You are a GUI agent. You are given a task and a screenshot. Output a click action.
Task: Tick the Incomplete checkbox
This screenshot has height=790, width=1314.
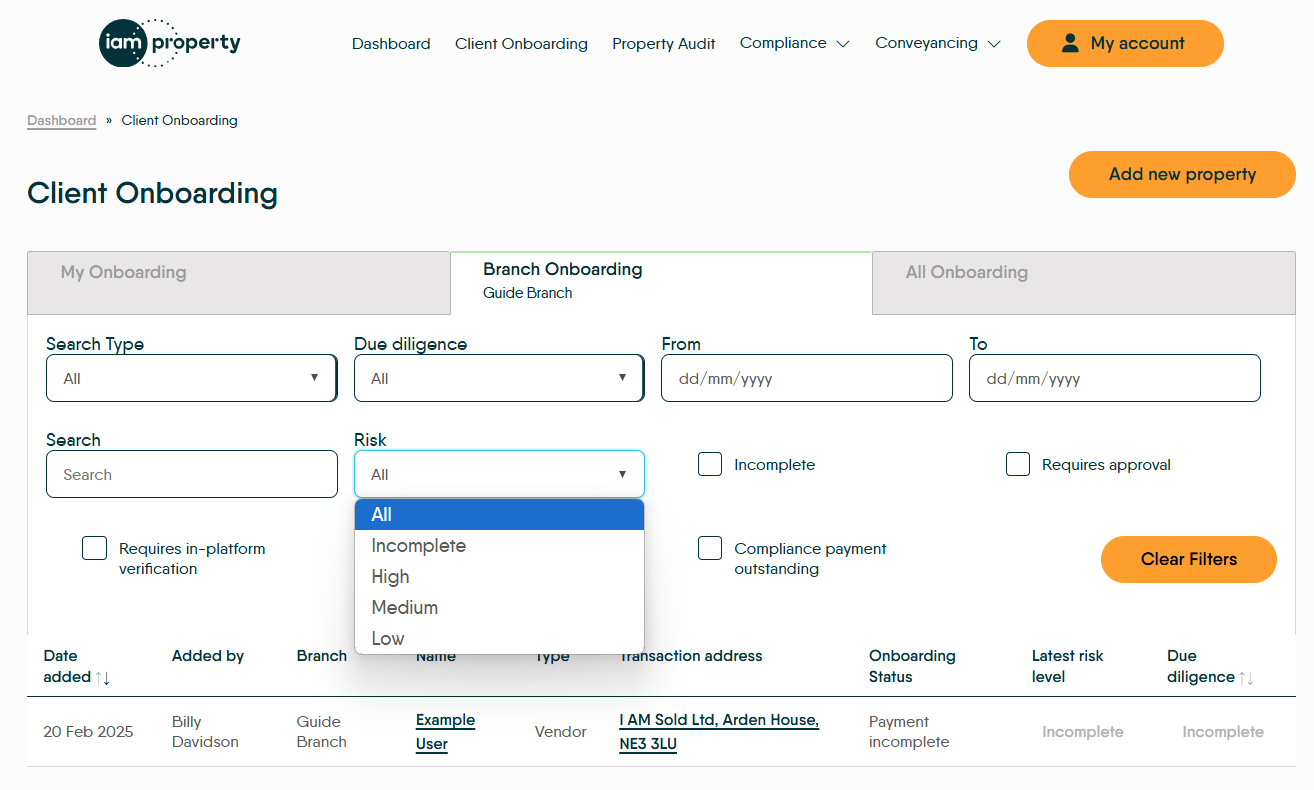click(710, 464)
